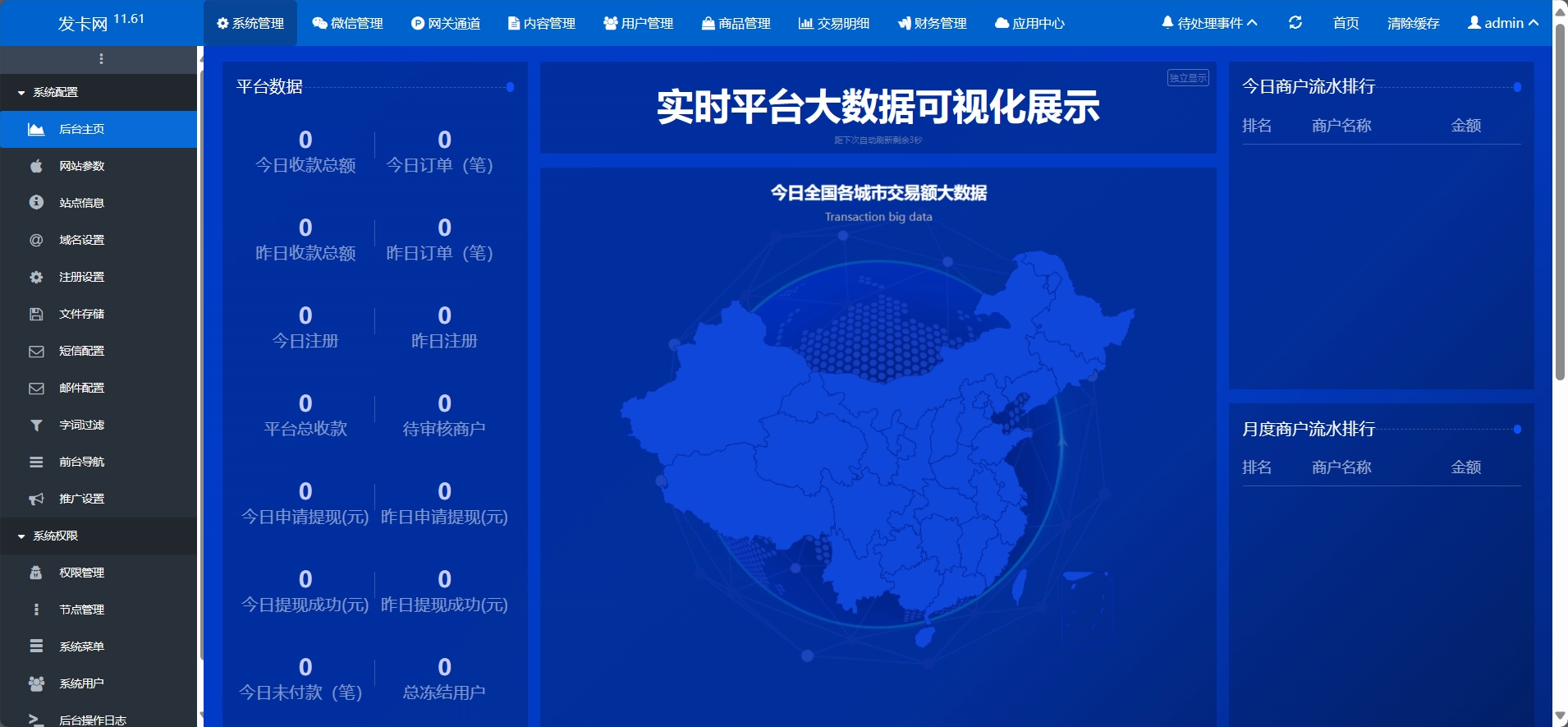Click 今日商户流水排行 heading

1309,86
